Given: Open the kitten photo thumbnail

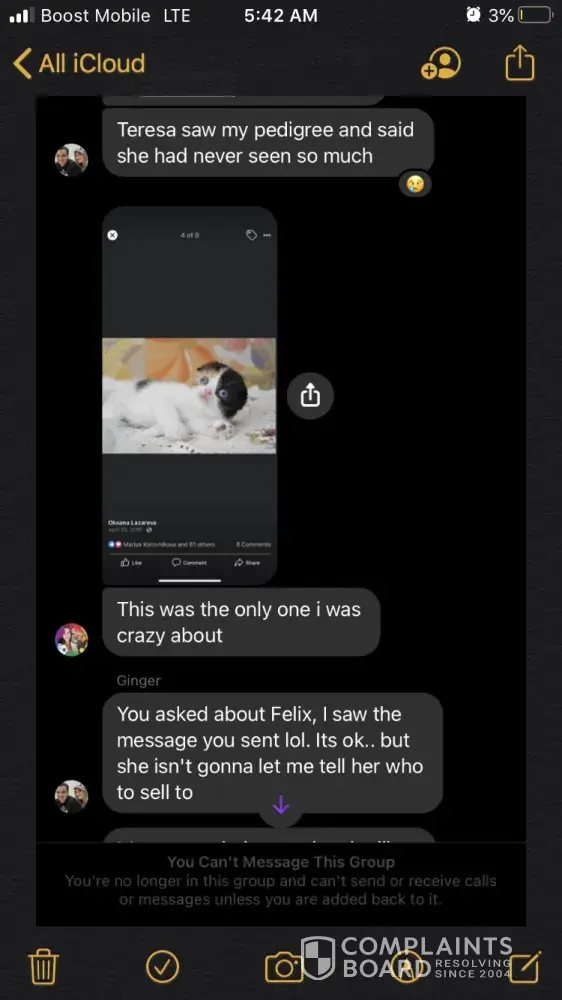Looking at the screenshot, I should 189,395.
